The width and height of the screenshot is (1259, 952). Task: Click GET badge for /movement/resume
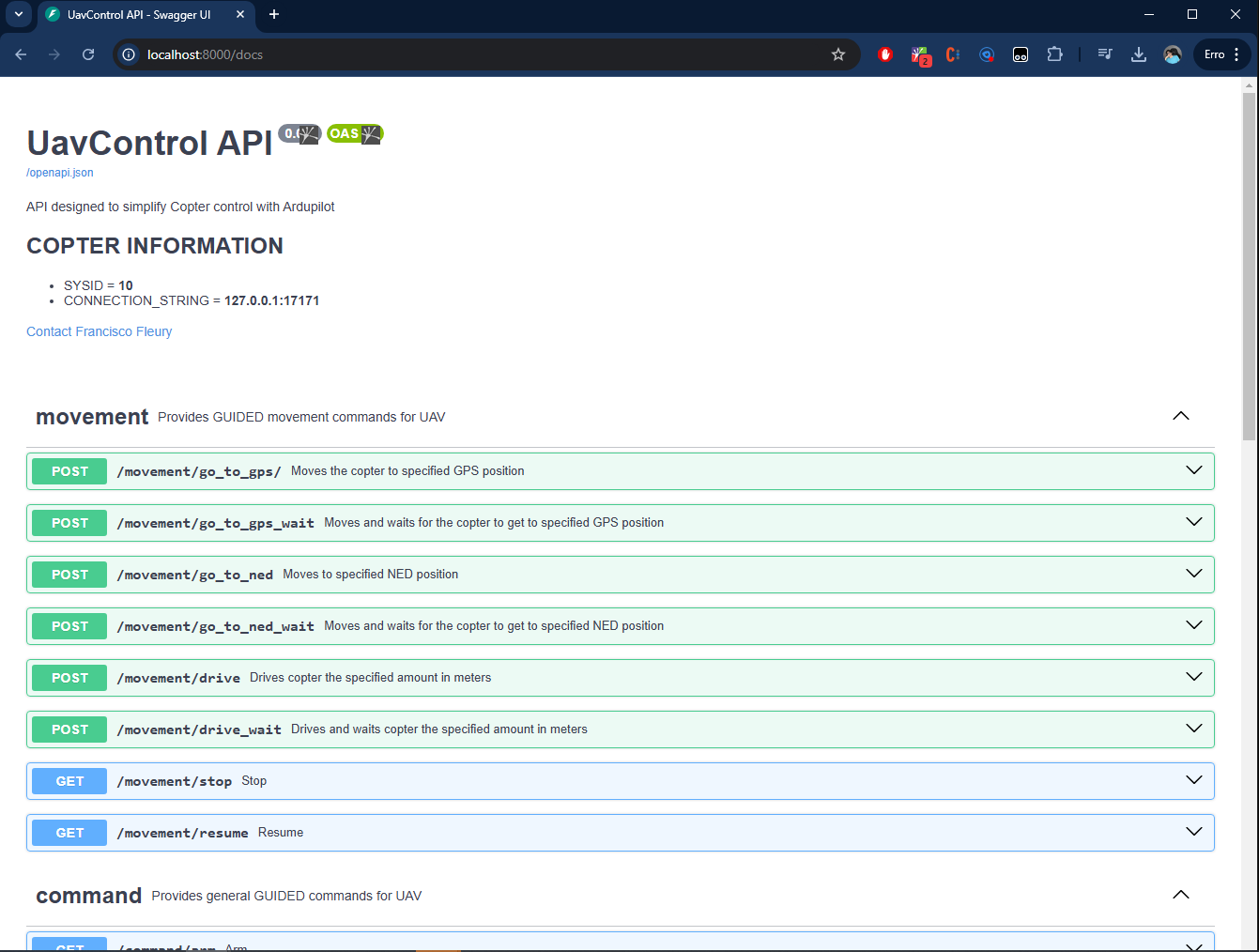pos(69,833)
